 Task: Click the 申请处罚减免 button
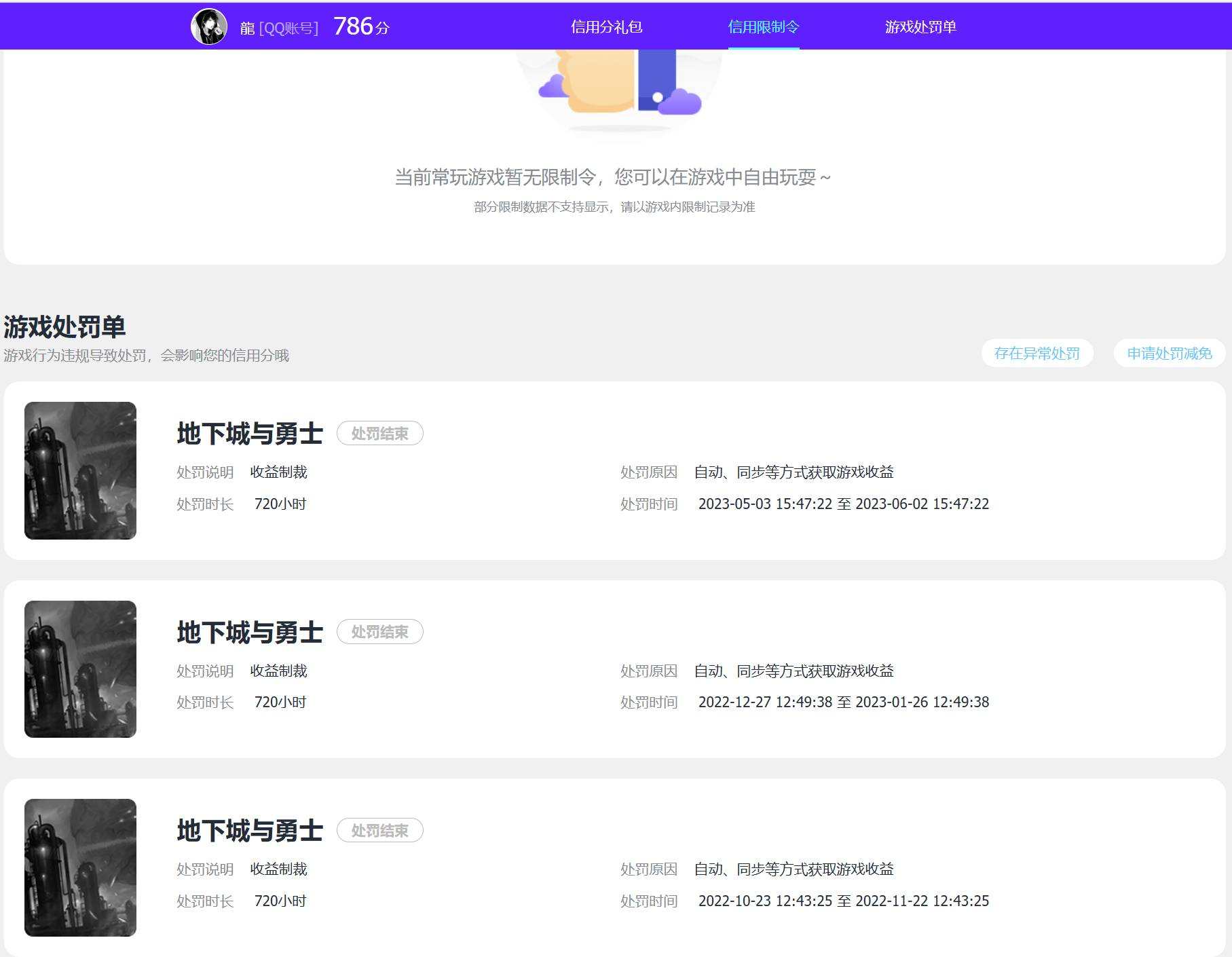click(1170, 353)
